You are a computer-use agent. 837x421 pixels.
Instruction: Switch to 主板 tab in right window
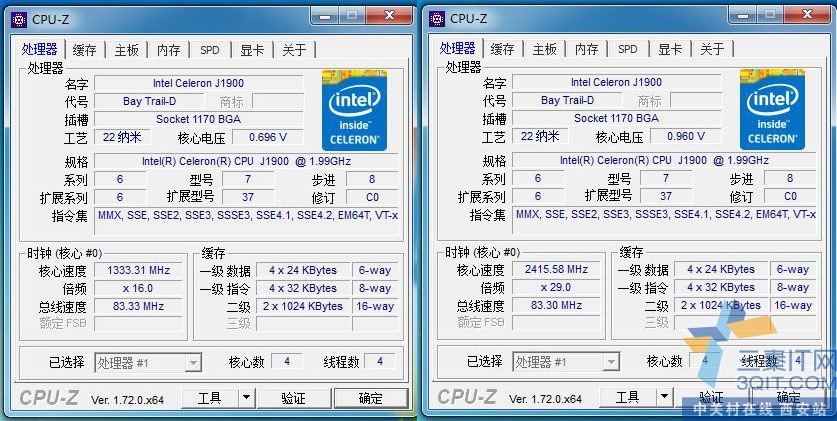(544, 50)
